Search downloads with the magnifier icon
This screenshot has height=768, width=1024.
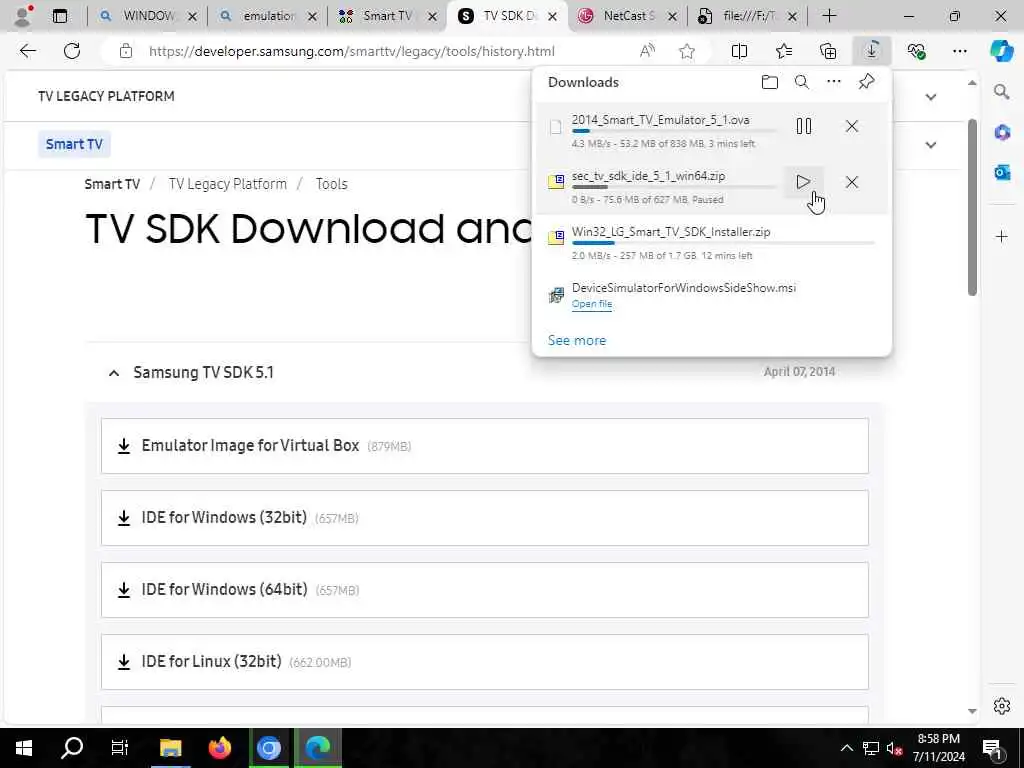pyautogui.click(x=802, y=82)
